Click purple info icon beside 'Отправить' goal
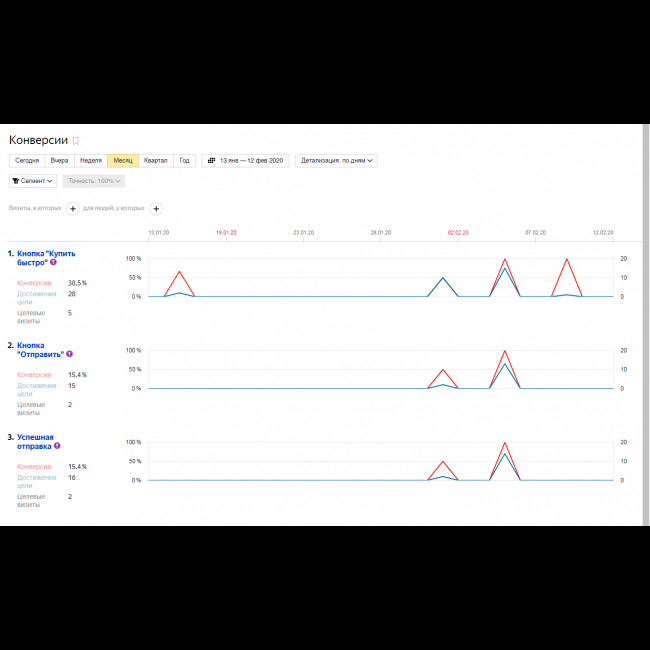The image size is (650, 650). pos(69,354)
